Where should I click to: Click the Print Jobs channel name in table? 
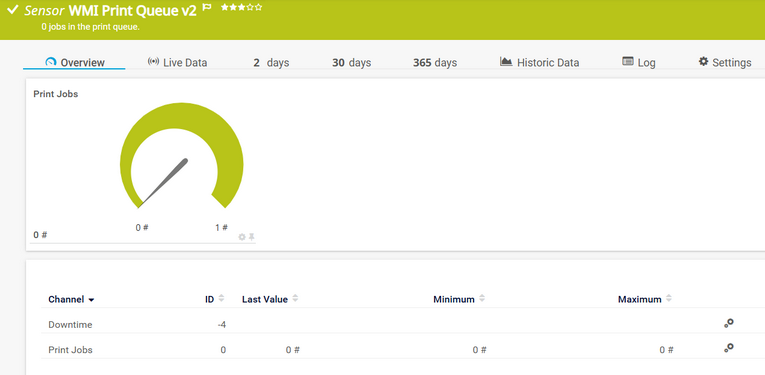tap(70, 350)
